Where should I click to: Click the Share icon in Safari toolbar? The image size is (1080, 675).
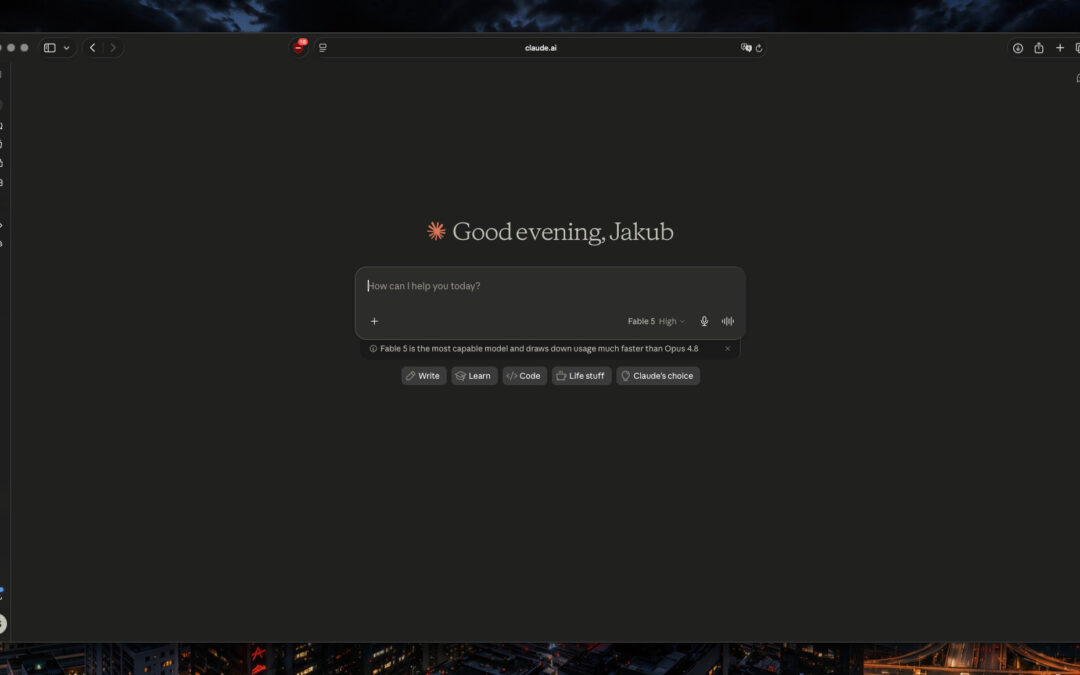(1039, 48)
